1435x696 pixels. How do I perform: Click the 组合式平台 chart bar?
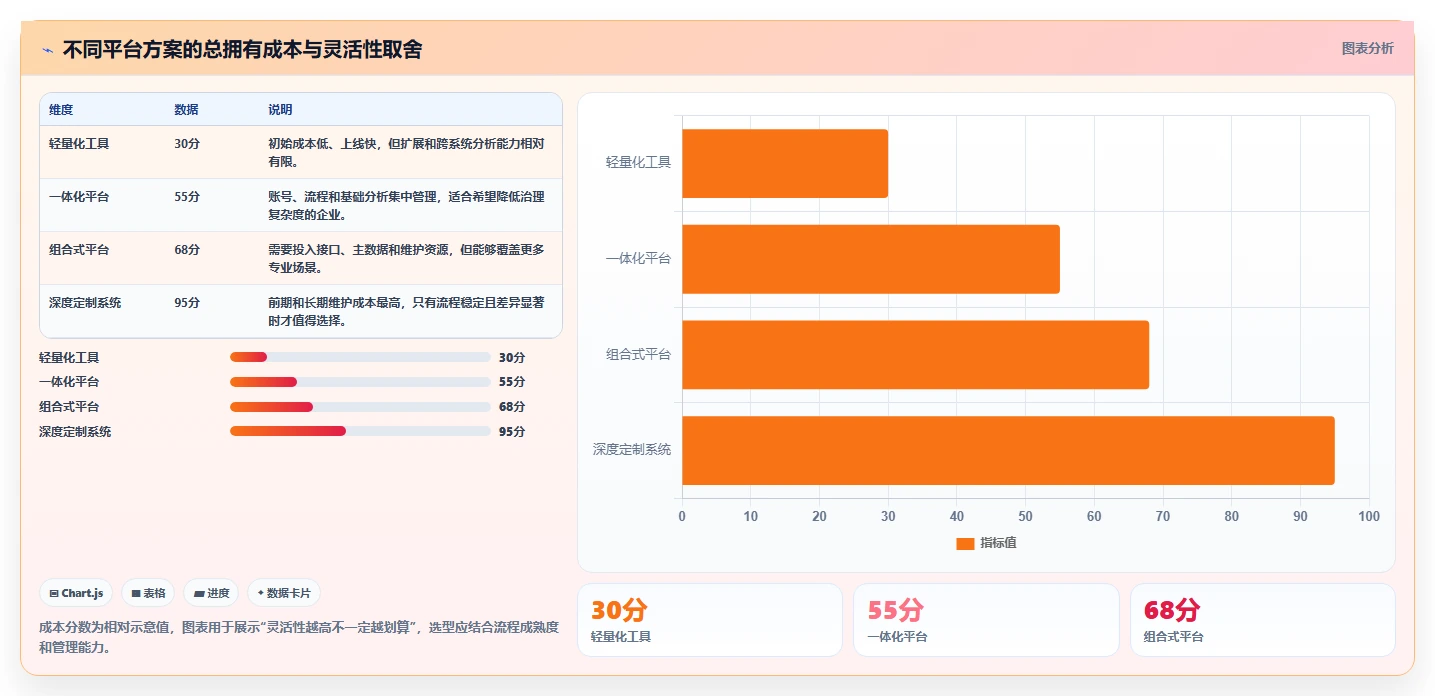click(915, 355)
